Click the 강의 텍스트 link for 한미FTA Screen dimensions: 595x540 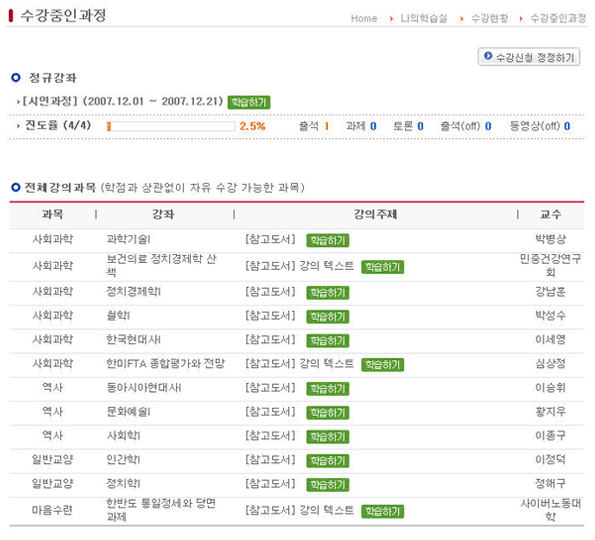327,364
